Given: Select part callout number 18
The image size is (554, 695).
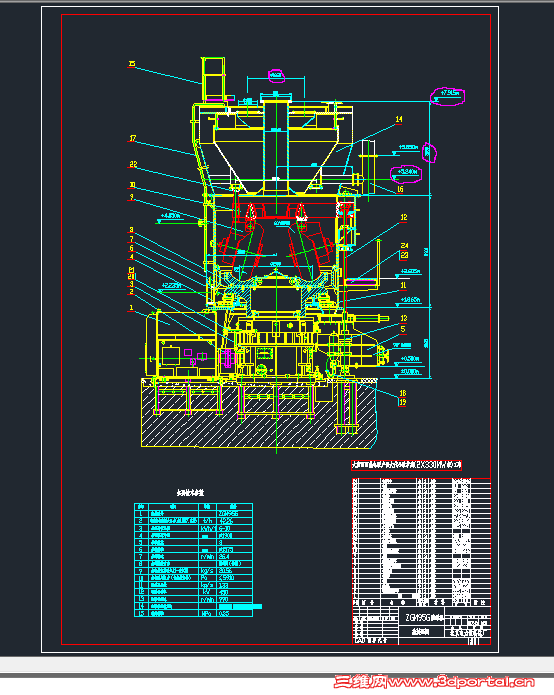Looking at the screenshot, I should [x=403, y=393].
